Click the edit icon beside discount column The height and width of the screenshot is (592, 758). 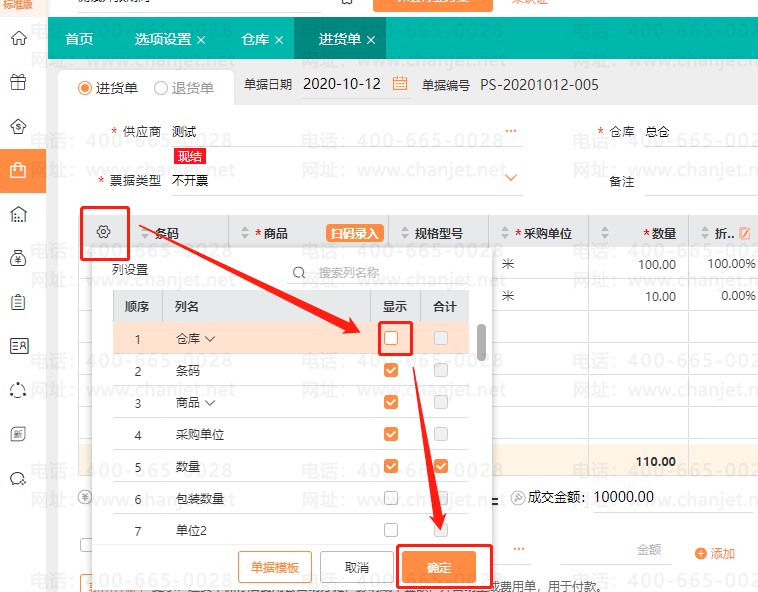(x=745, y=233)
